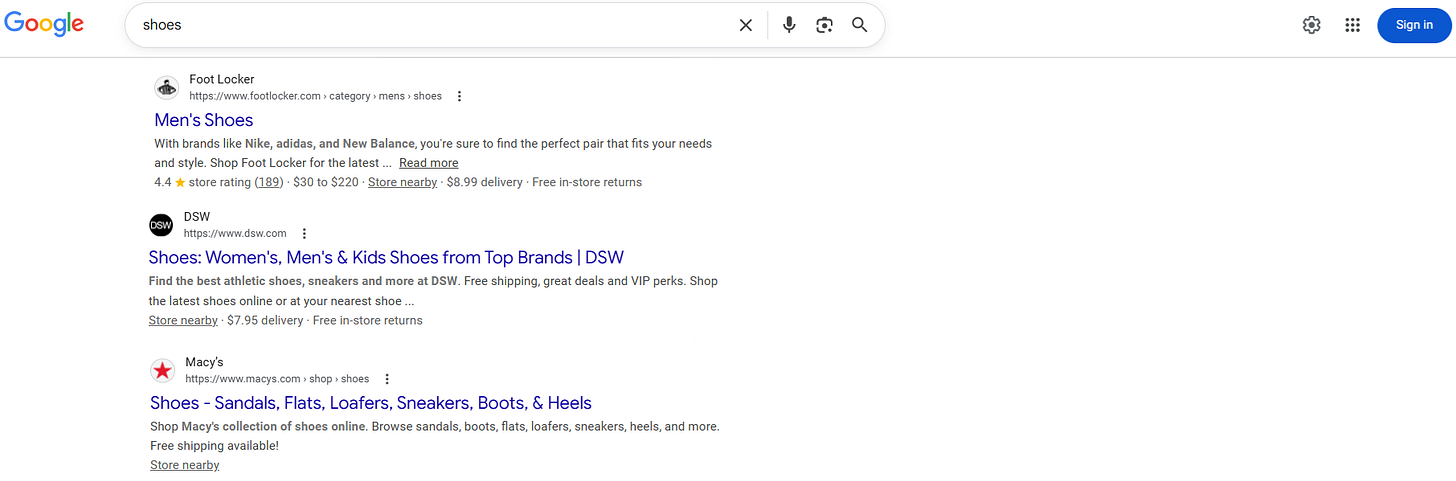1456x481 pixels.
Task: Open Google Lens image search icon
Action: click(x=824, y=25)
